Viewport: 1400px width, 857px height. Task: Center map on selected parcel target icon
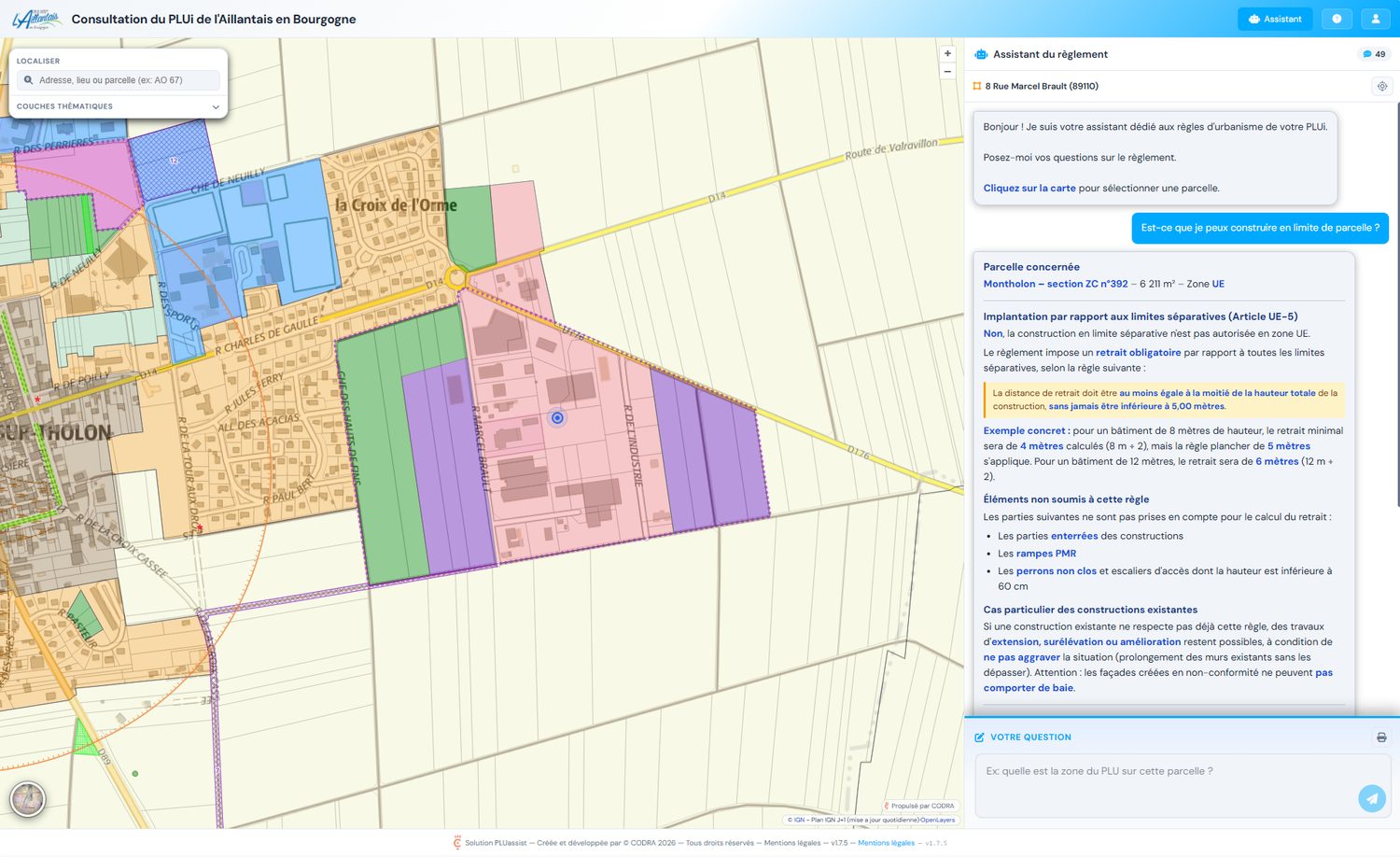1382,86
